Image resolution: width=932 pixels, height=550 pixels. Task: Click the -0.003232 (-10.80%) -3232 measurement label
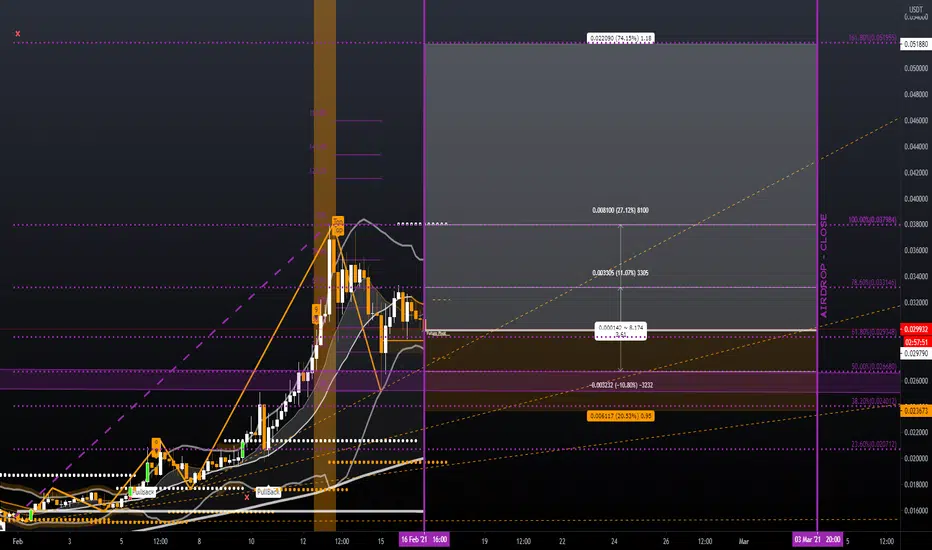(622, 385)
